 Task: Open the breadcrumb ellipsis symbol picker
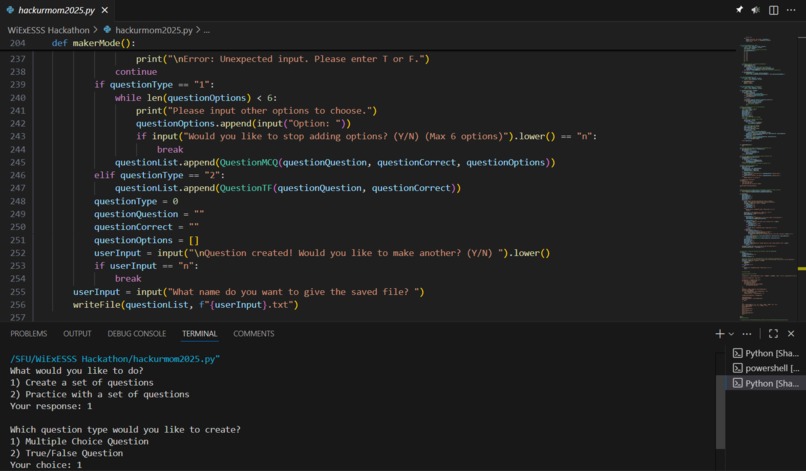pos(207,30)
